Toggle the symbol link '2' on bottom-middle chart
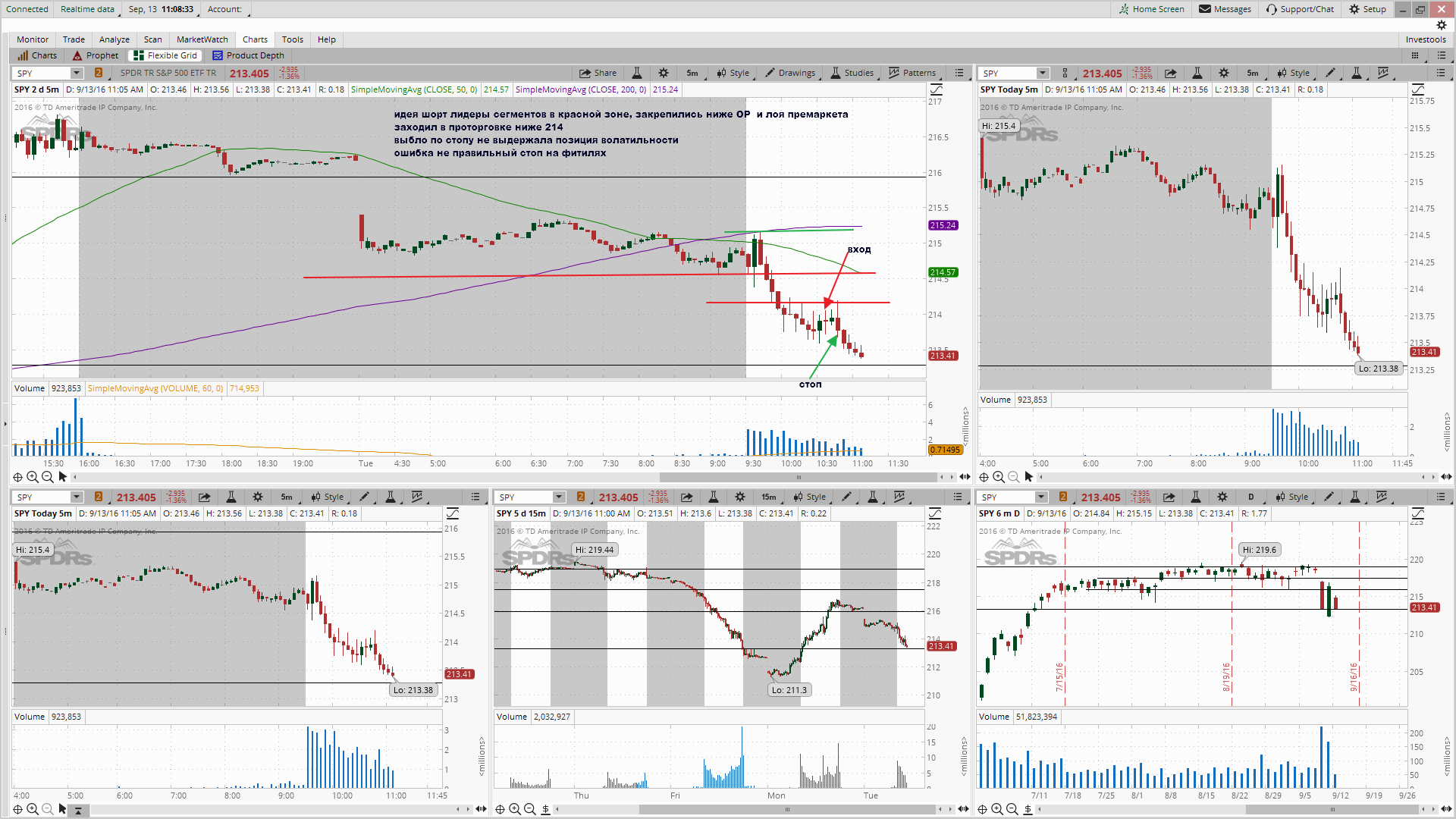 [x=581, y=497]
